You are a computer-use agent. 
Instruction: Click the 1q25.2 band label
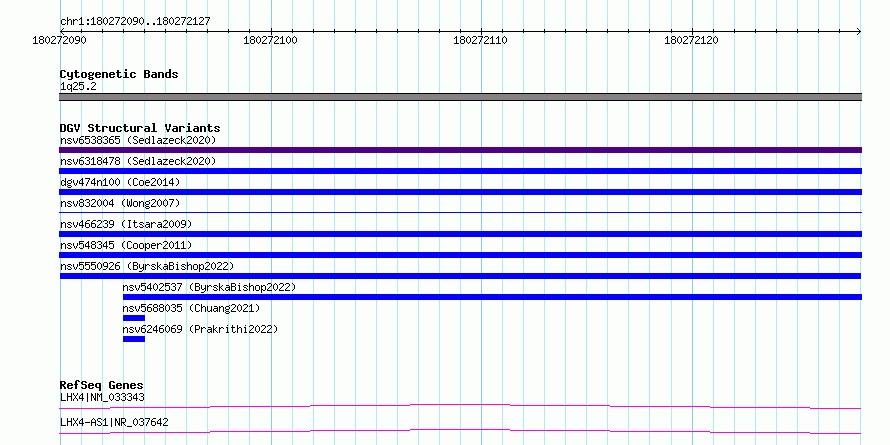pyautogui.click(x=78, y=86)
